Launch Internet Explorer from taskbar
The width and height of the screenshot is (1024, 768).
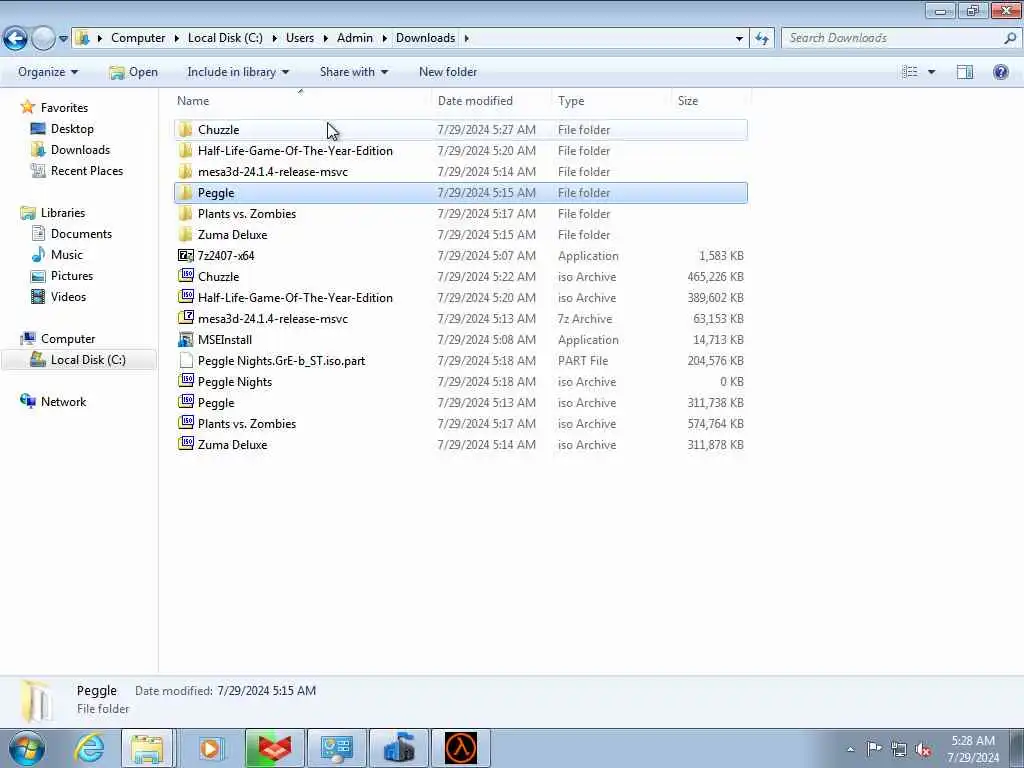pyautogui.click(x=88, y=748)
